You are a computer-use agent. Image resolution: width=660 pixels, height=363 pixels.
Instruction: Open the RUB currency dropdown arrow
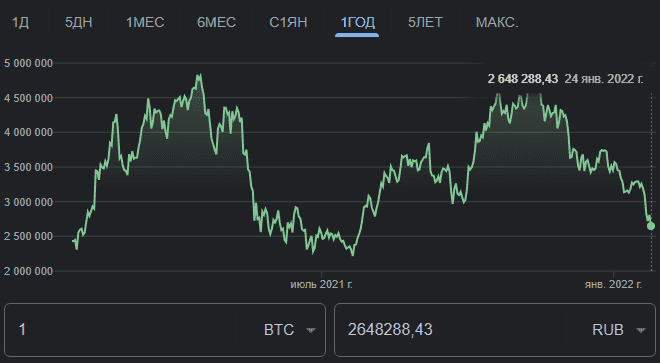coord(641,330)
